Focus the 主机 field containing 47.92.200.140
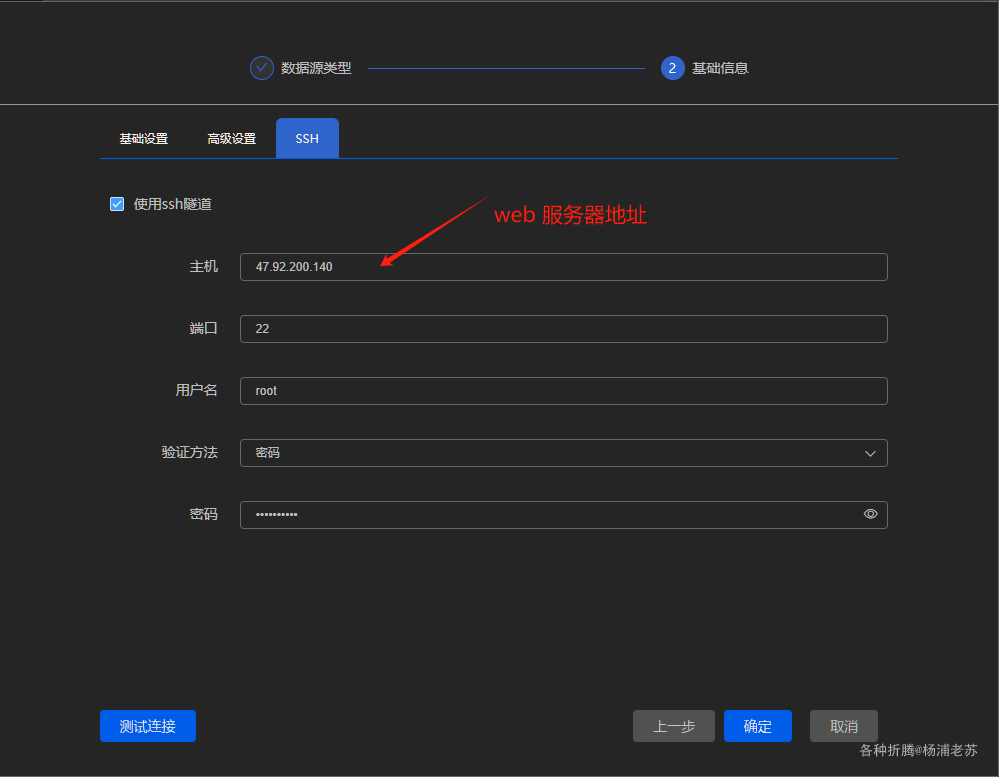 tap(563, 267)
